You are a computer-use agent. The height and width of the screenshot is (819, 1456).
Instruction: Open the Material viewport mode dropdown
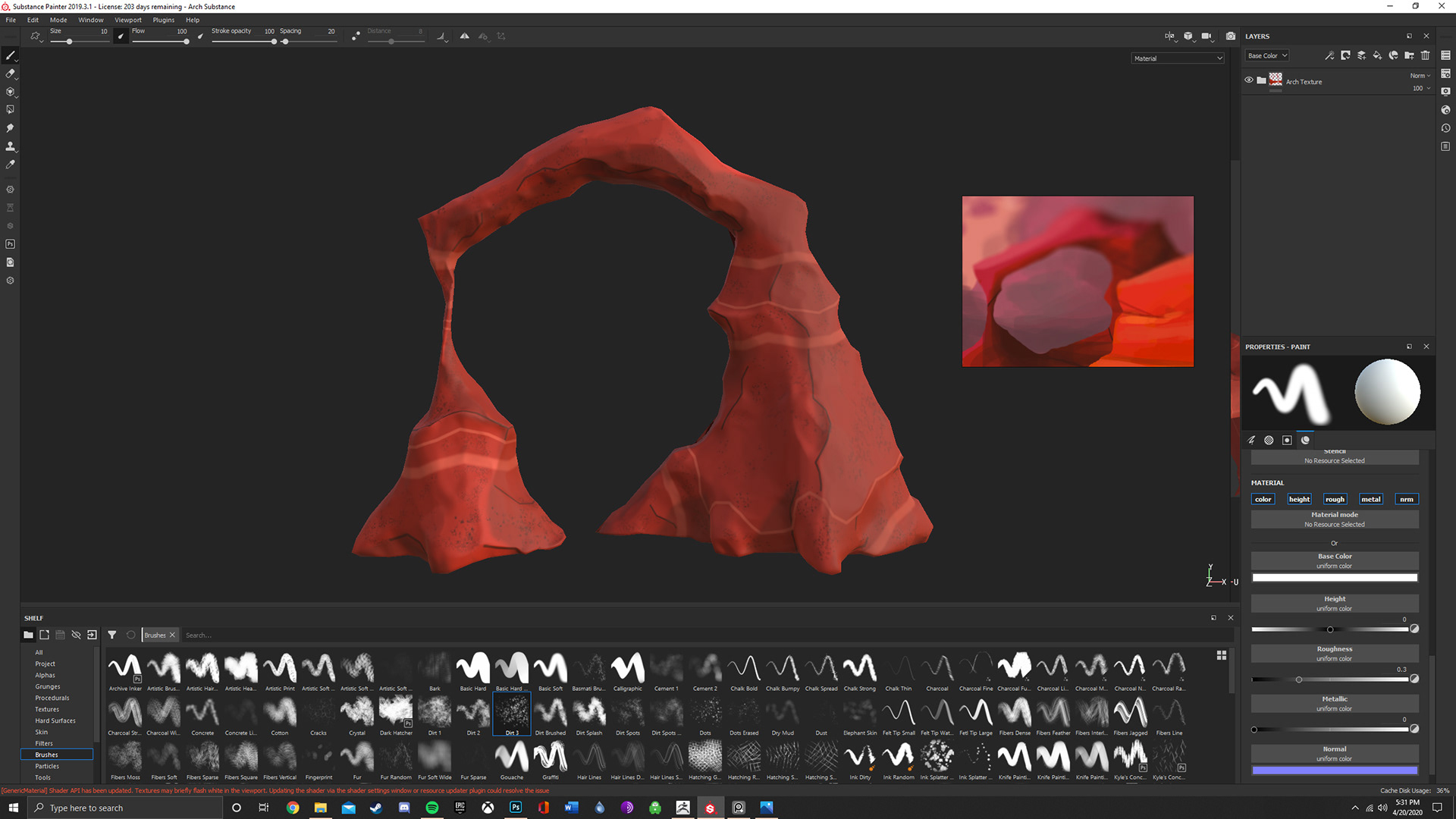tap(1177, 58)
